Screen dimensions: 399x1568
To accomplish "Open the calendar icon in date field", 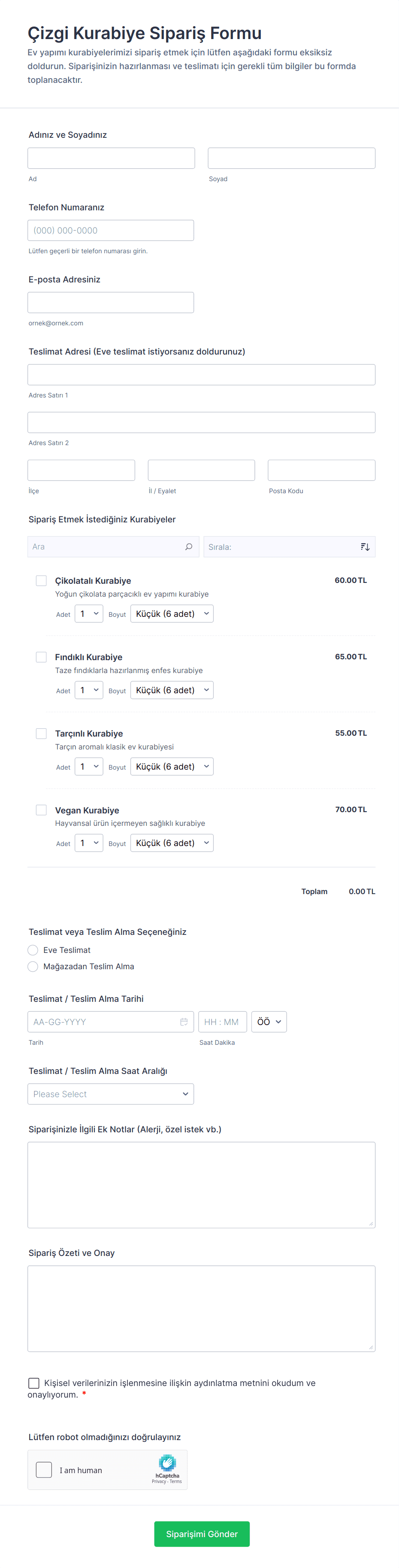I will [184, 1022].
